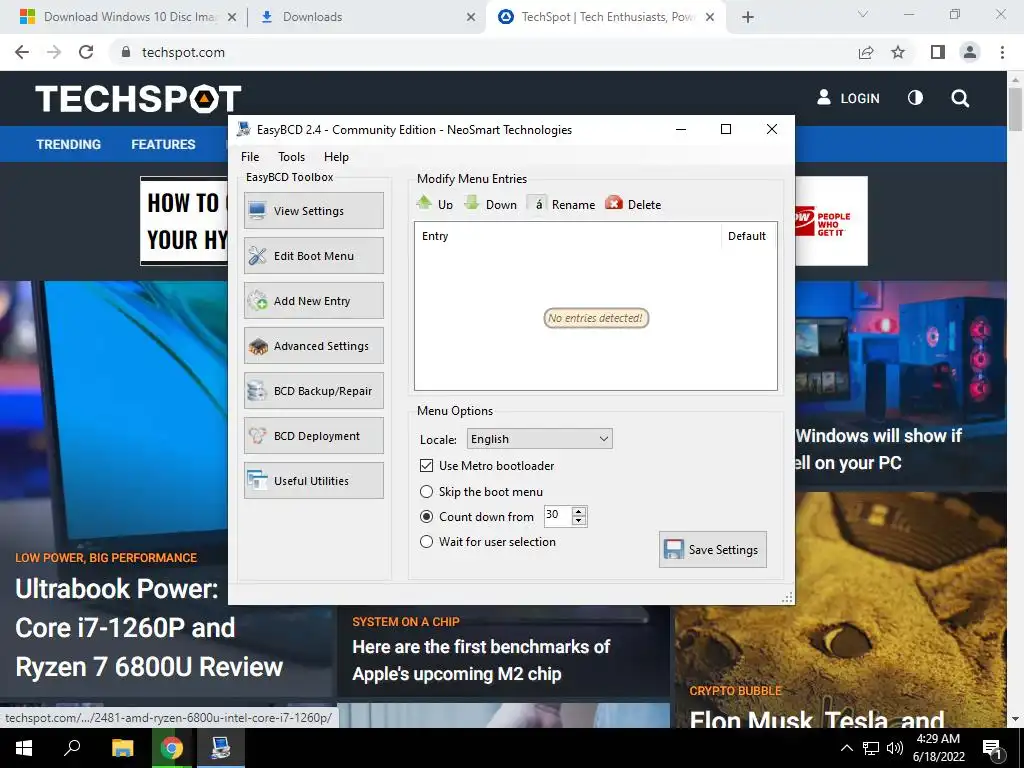Close the Downloads browser tab

click(x=471, y=17)
